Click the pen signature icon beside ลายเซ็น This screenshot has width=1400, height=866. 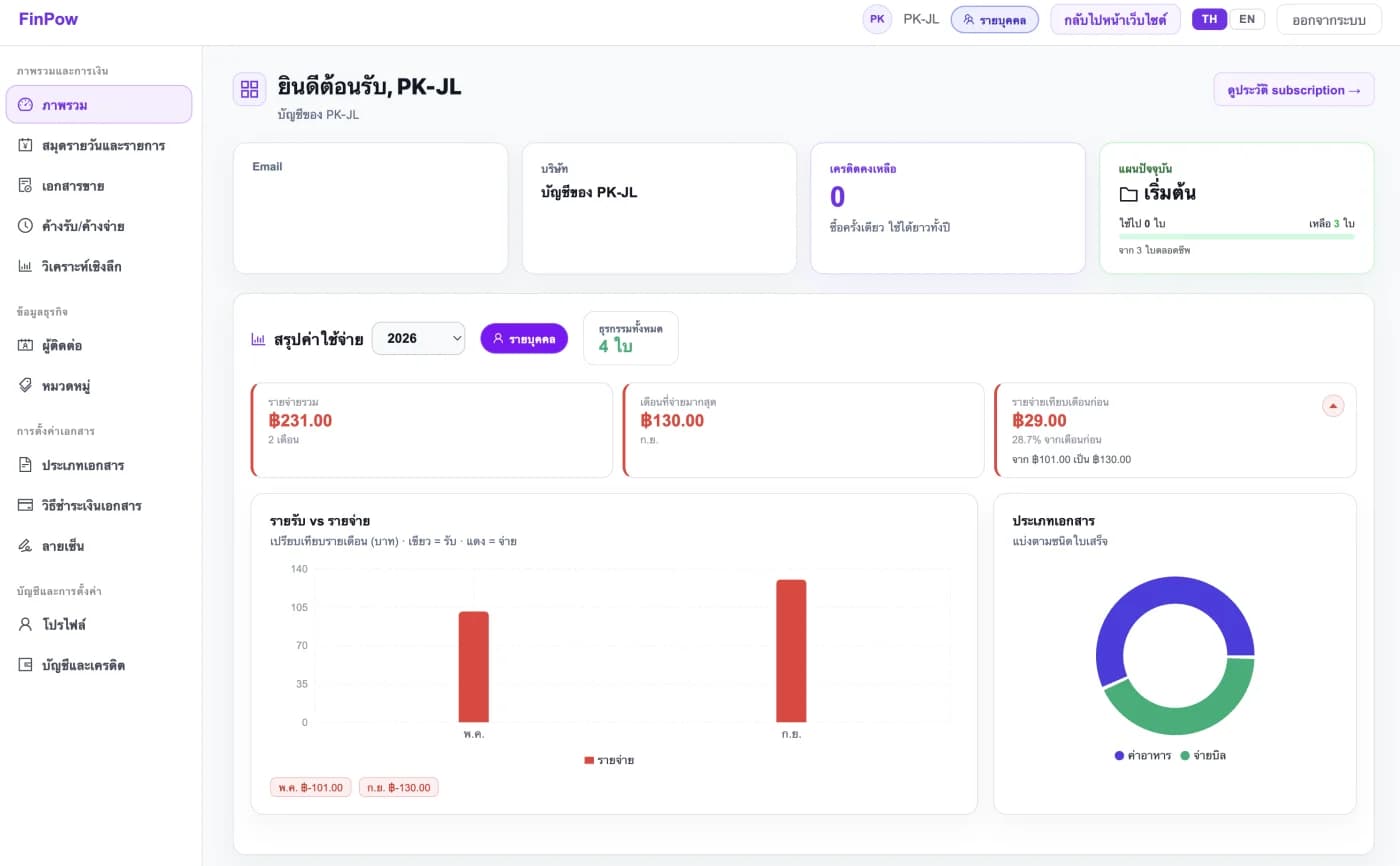point(26,546)
